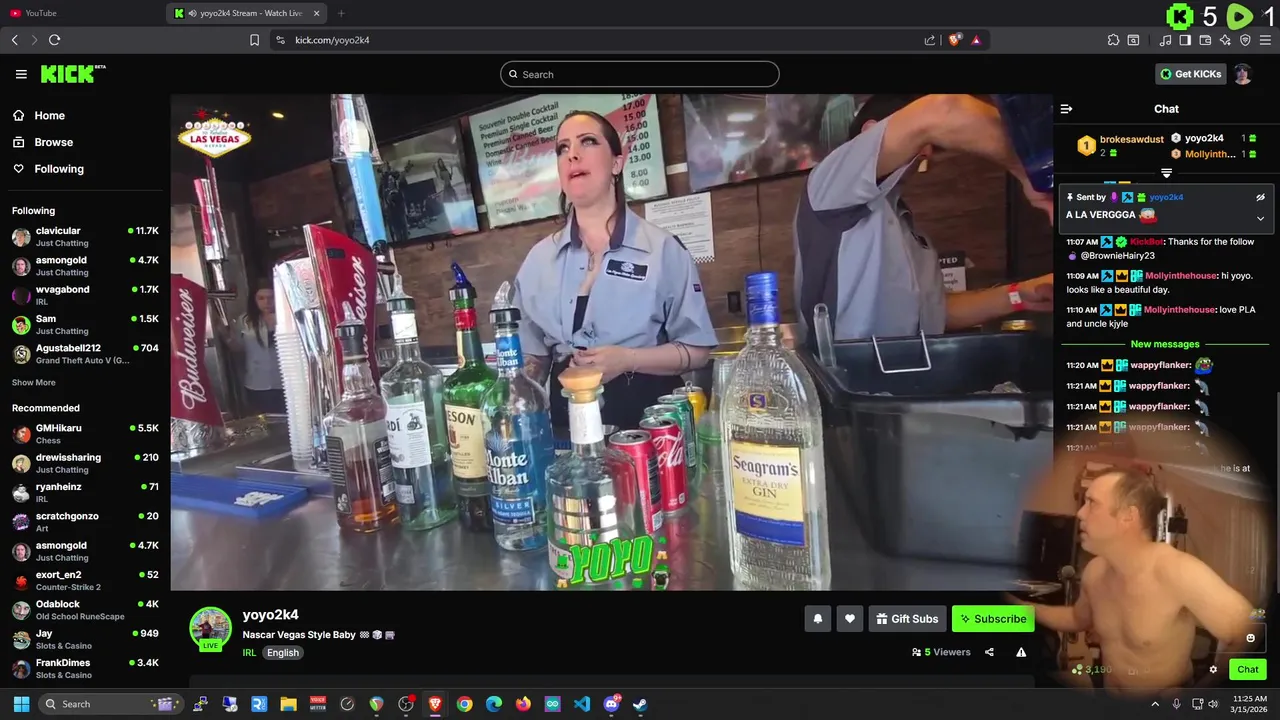Open user profile avatar menu
The height and width of the screenshot is (720, 1280).
click(x=1243, y=74)
